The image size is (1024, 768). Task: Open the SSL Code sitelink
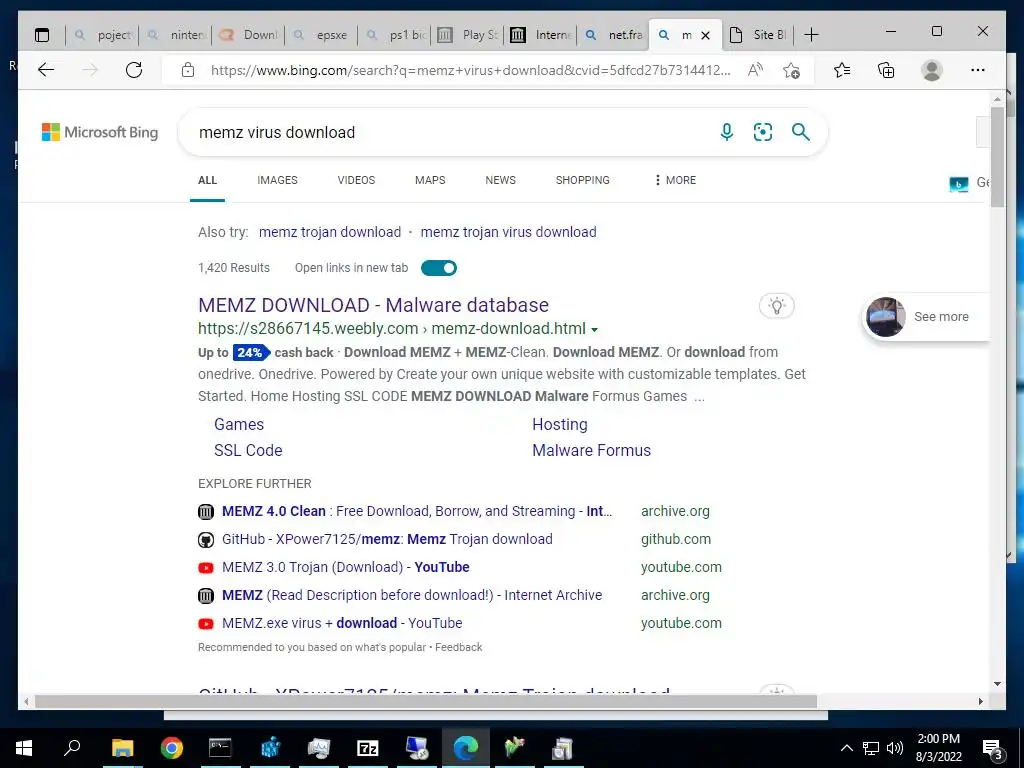pyautogui.click(x=248, y=451)
